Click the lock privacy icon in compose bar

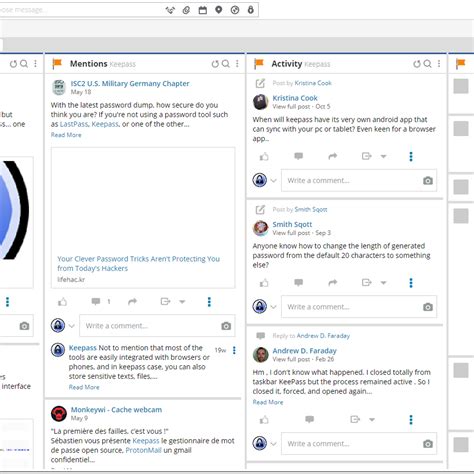tap(251, 10)
